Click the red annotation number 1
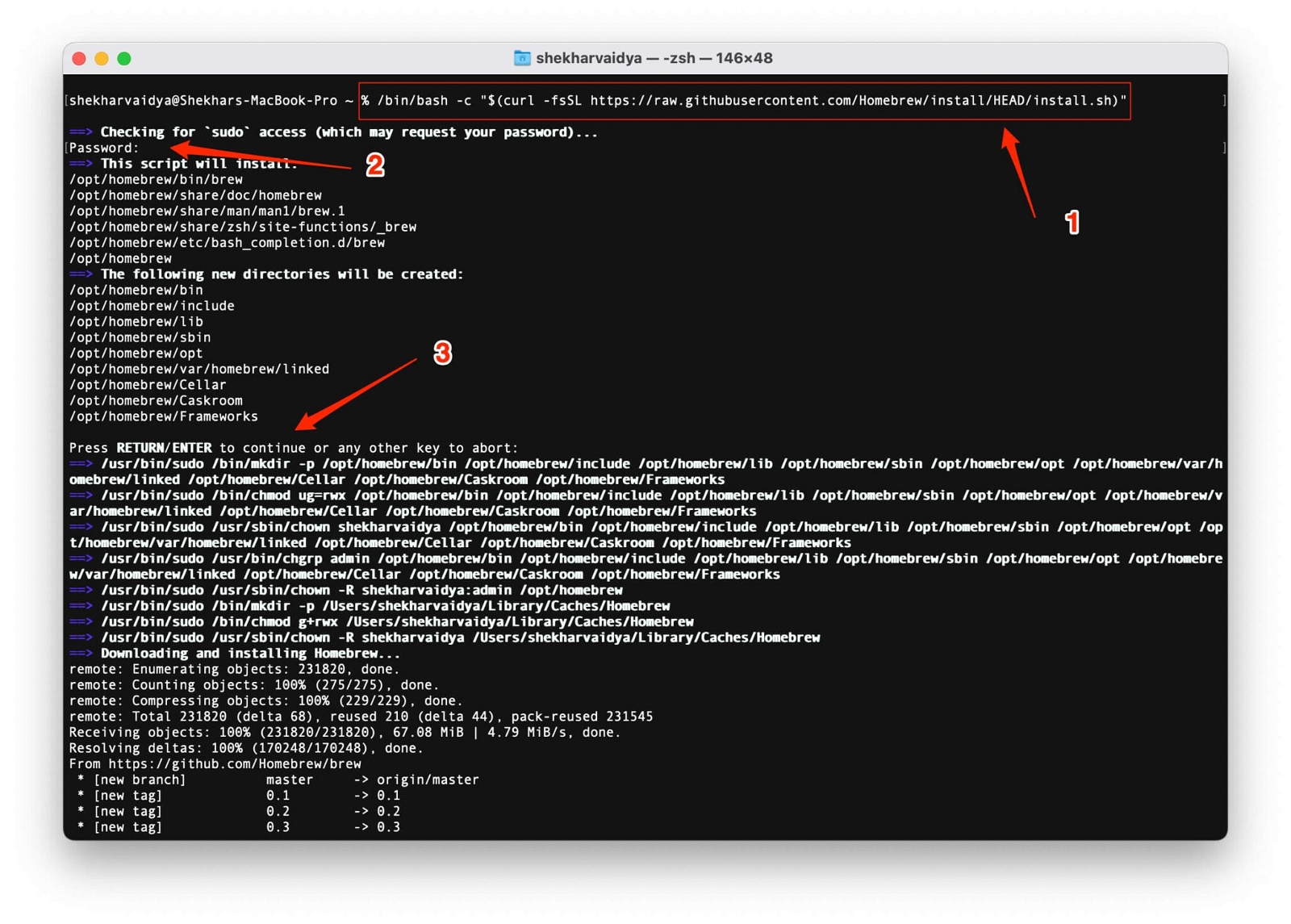Image resolution: width=1291 pixels, height=924 pixels. [x=1072, y=222]
